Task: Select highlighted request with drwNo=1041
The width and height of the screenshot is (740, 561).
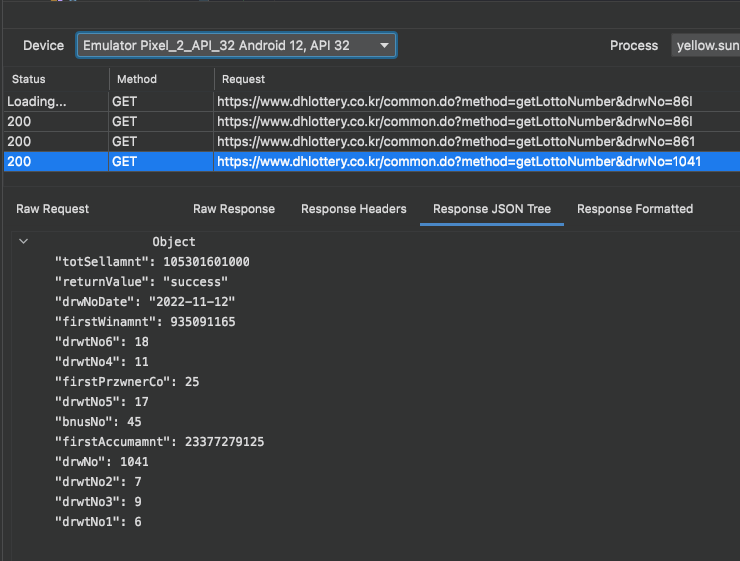Action: pyautogui.click(x=372, y=161)
